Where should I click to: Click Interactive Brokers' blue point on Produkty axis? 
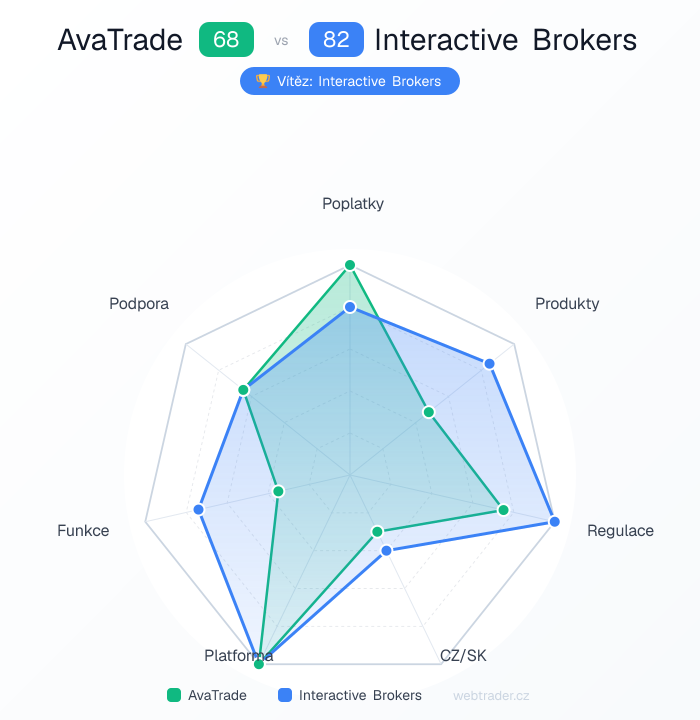click(x=489, y=363)
